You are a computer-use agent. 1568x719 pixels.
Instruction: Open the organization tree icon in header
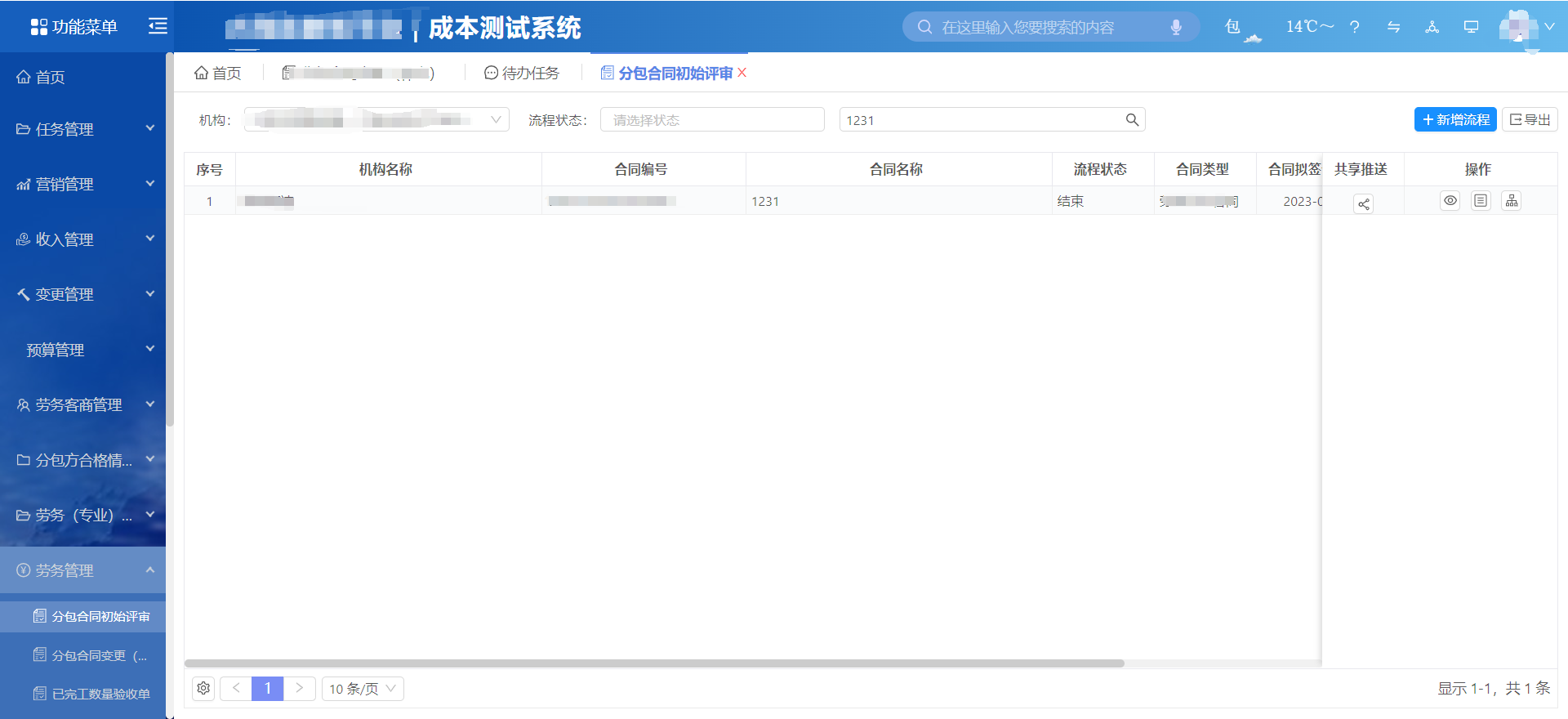click(1432, 27)
